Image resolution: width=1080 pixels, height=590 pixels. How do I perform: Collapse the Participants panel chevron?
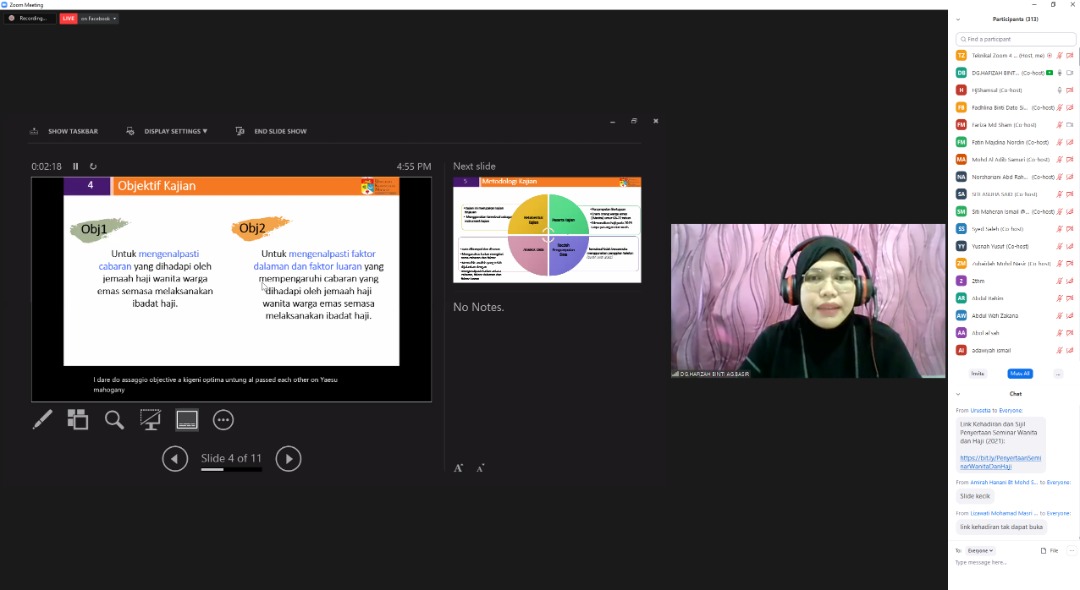click(958, 19)
